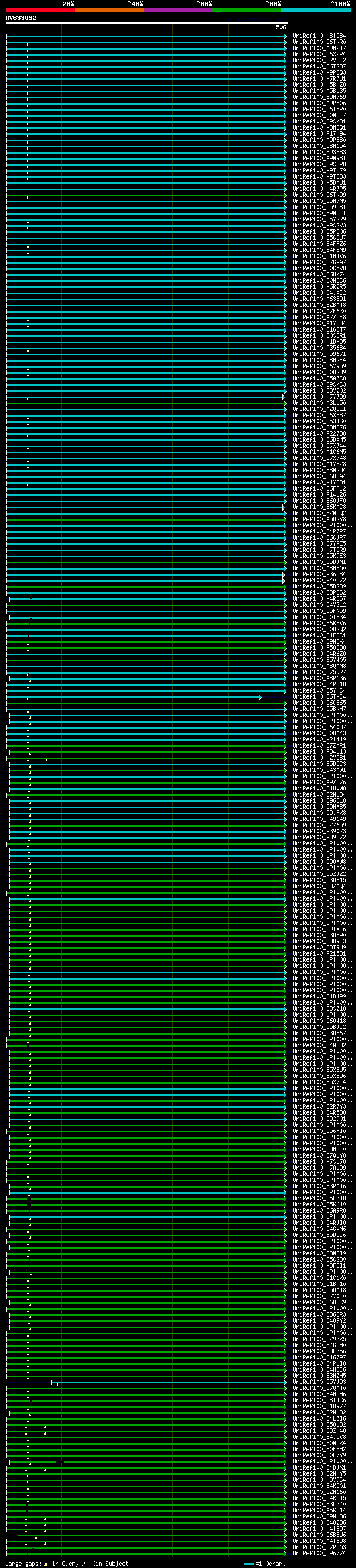Click the white query sequence bar

(x=146, y=23)
